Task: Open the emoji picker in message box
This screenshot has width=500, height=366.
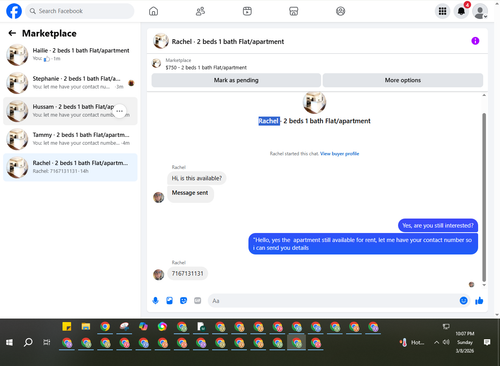Action: pyautogui.click(x=463, y=301)
